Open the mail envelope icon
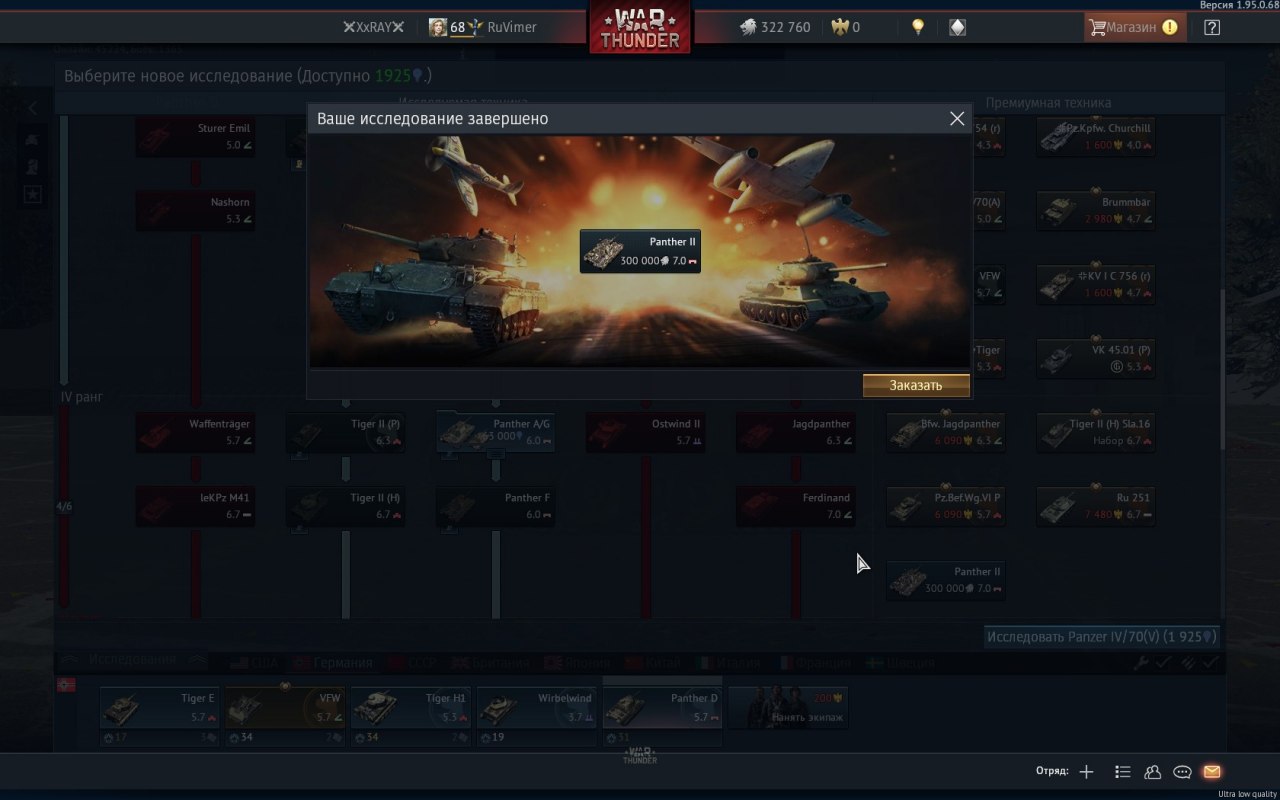1280x800 pixels. [x=1212, y=772]
